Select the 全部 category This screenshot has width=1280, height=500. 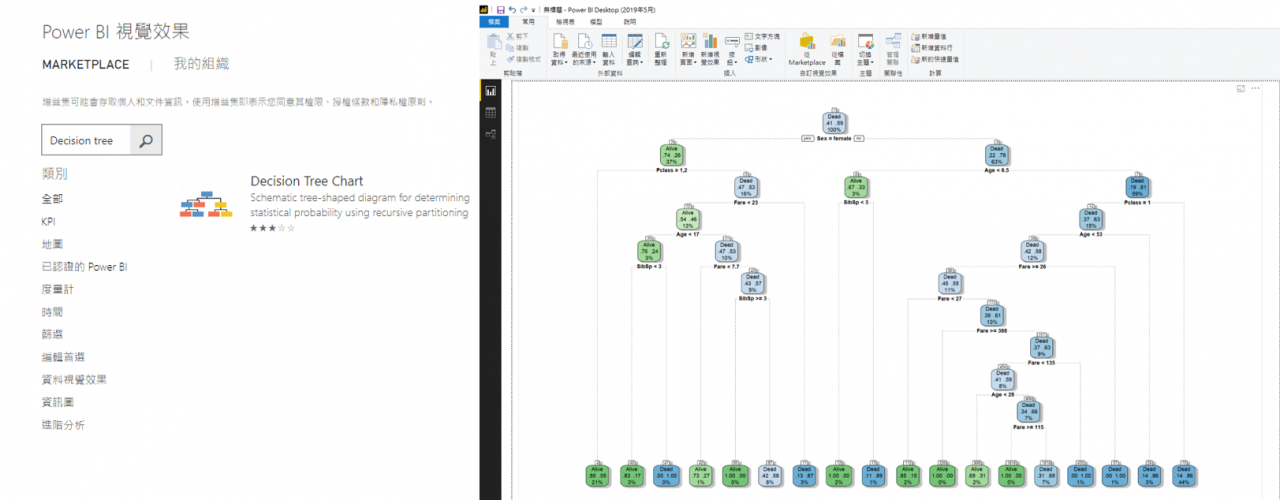pos(52,199)
